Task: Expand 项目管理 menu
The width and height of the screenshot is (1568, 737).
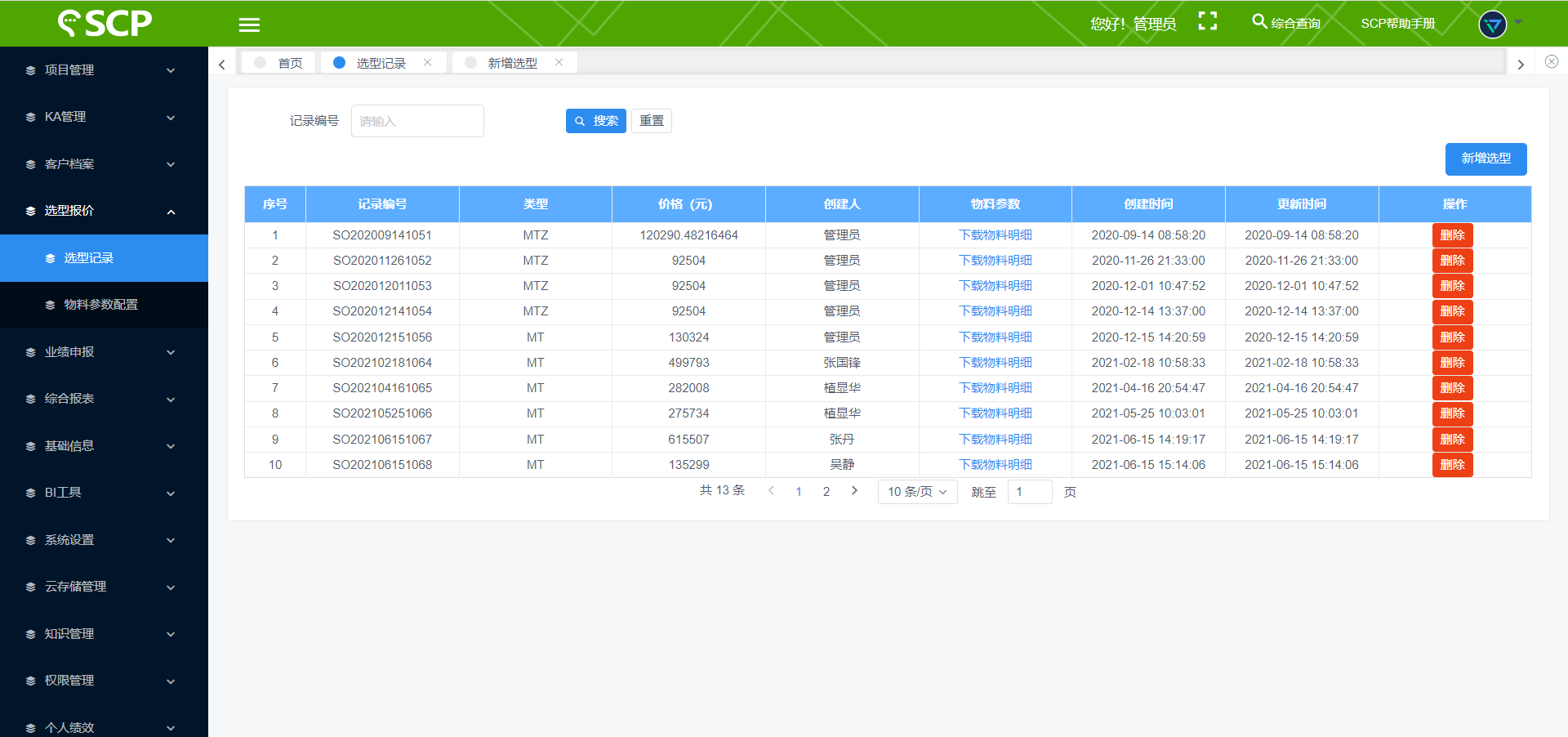Action: pyautogui.click(x=104, y=70)
